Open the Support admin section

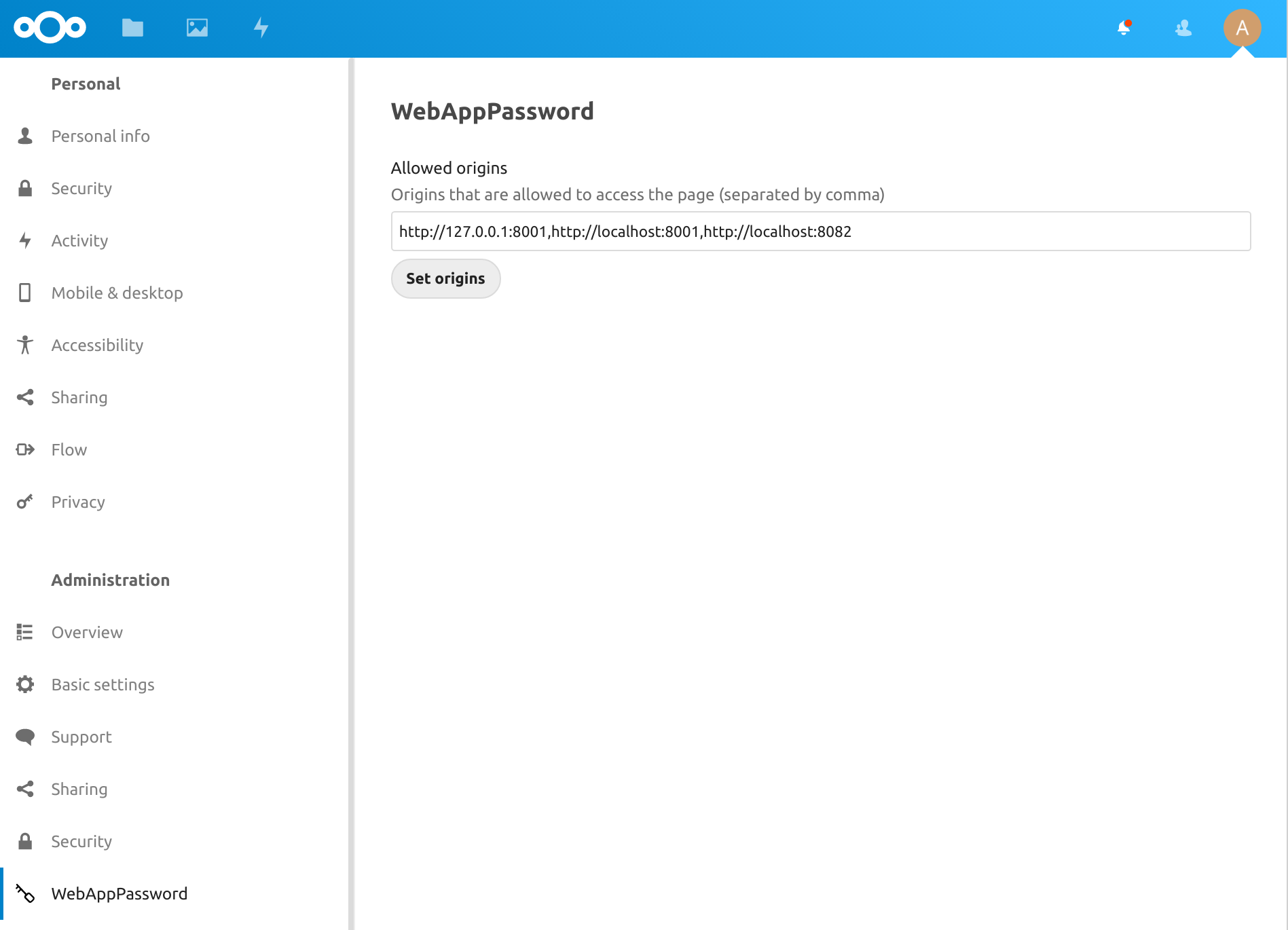point(81,737)
